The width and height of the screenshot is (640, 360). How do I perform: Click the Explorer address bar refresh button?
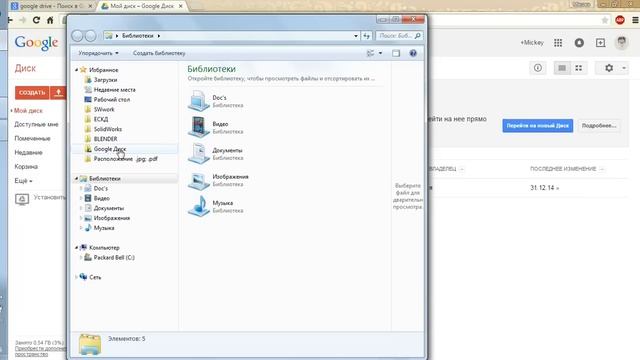(x=367, y=36)
